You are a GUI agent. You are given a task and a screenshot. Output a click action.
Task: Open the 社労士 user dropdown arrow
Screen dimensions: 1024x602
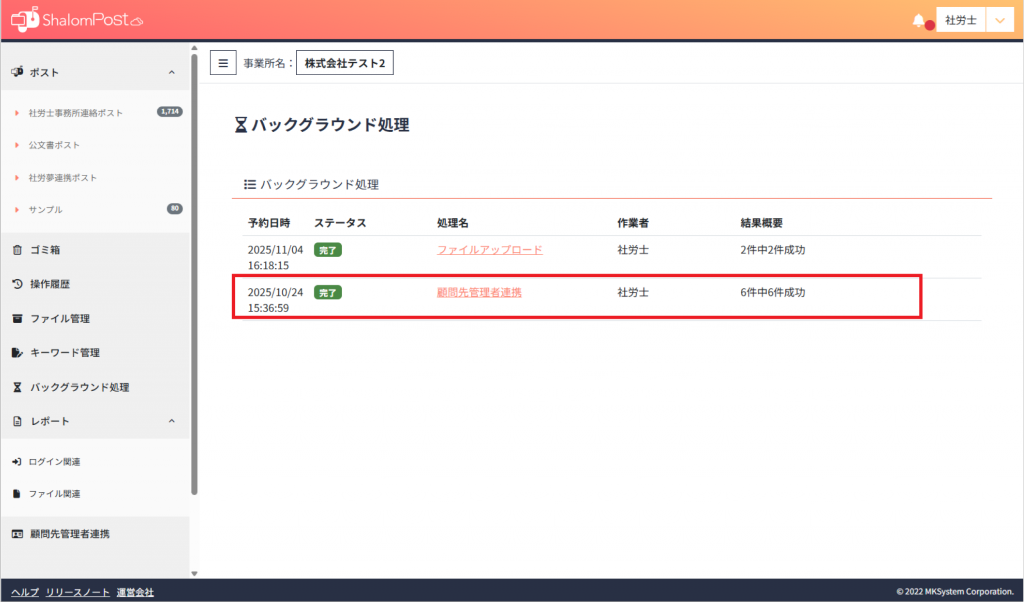point(1001,20)
